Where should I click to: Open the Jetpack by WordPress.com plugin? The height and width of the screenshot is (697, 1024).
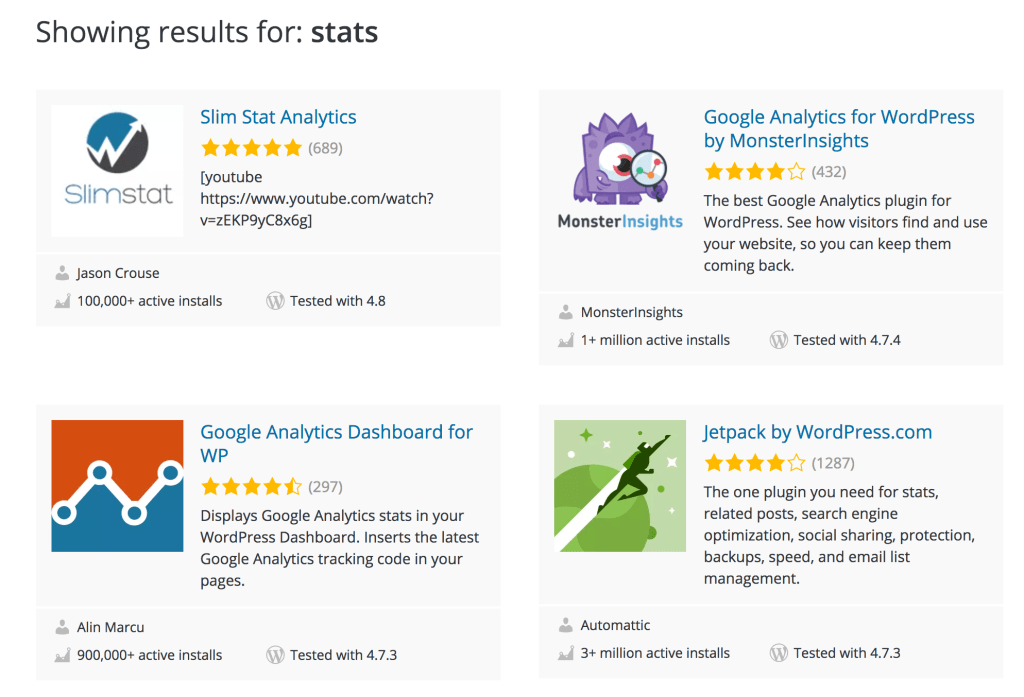(817, 431)
